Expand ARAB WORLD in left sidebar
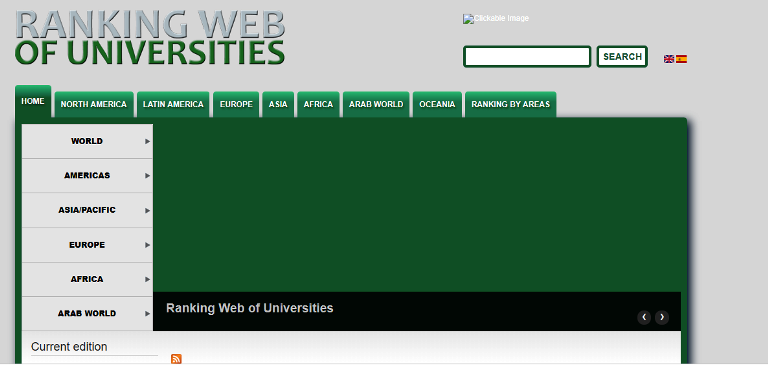This screenshot has height=366, width=768. point(87,314)
